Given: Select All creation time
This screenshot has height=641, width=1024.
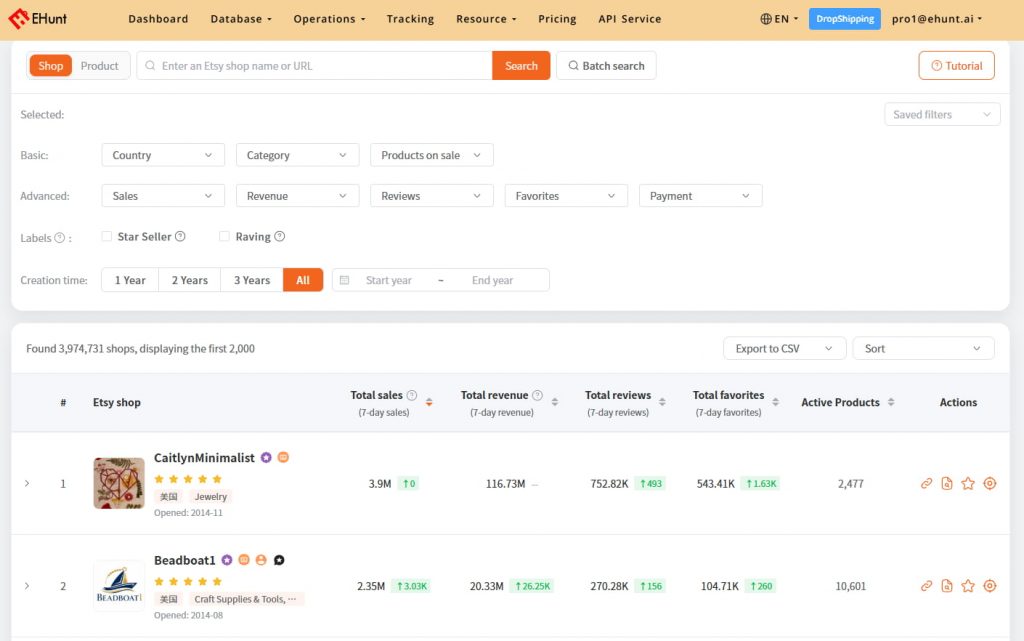Looking at the screenshot, I should pyautogui.click(x=302, y=280).
